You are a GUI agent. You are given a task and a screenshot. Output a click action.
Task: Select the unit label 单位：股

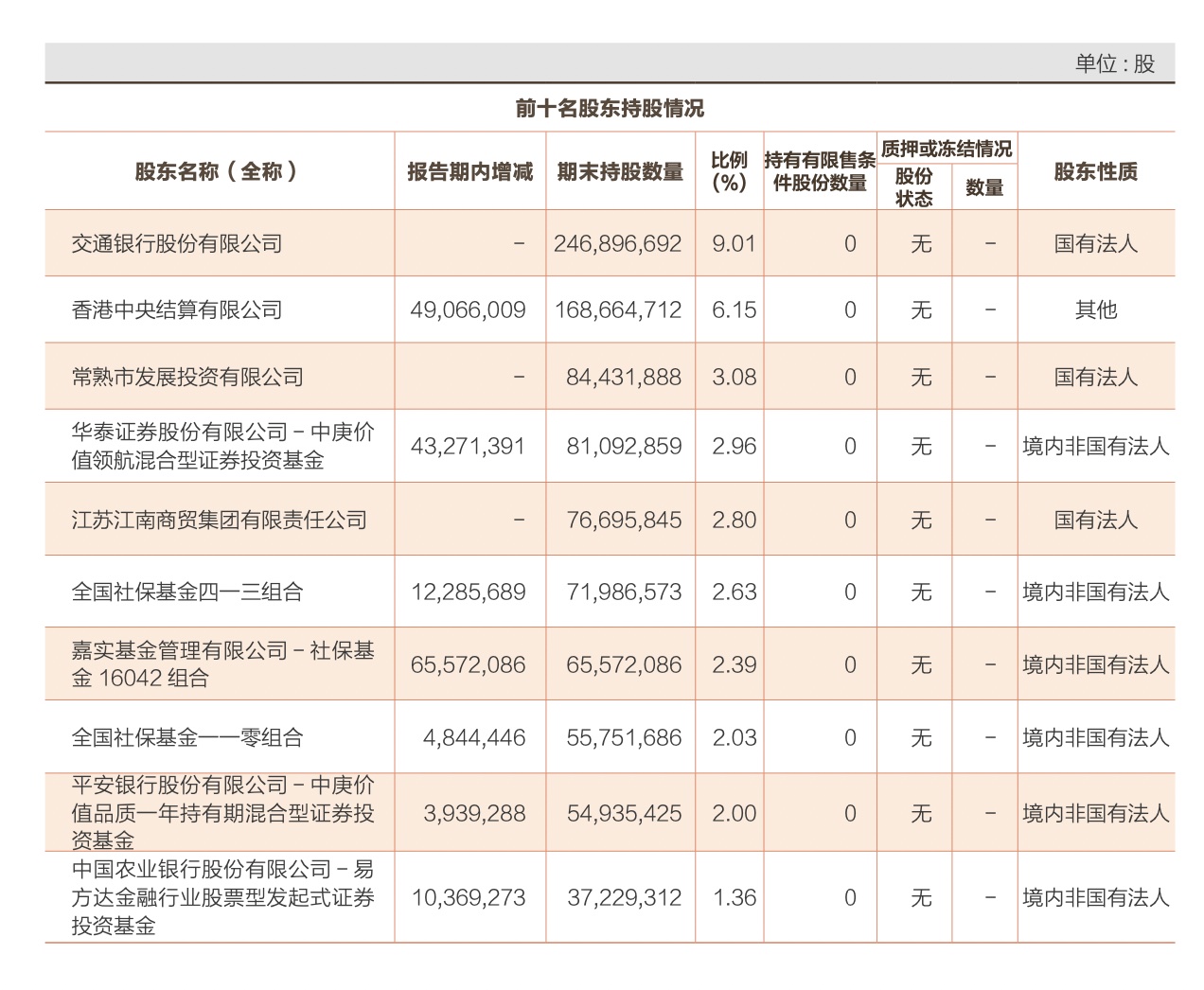[x=1115, y=63]
